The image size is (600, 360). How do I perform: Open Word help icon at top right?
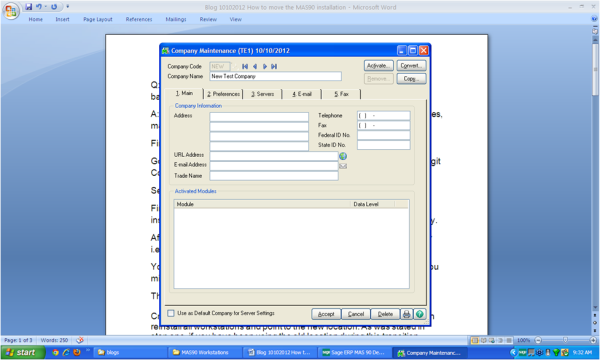click(x=595, y=19)
